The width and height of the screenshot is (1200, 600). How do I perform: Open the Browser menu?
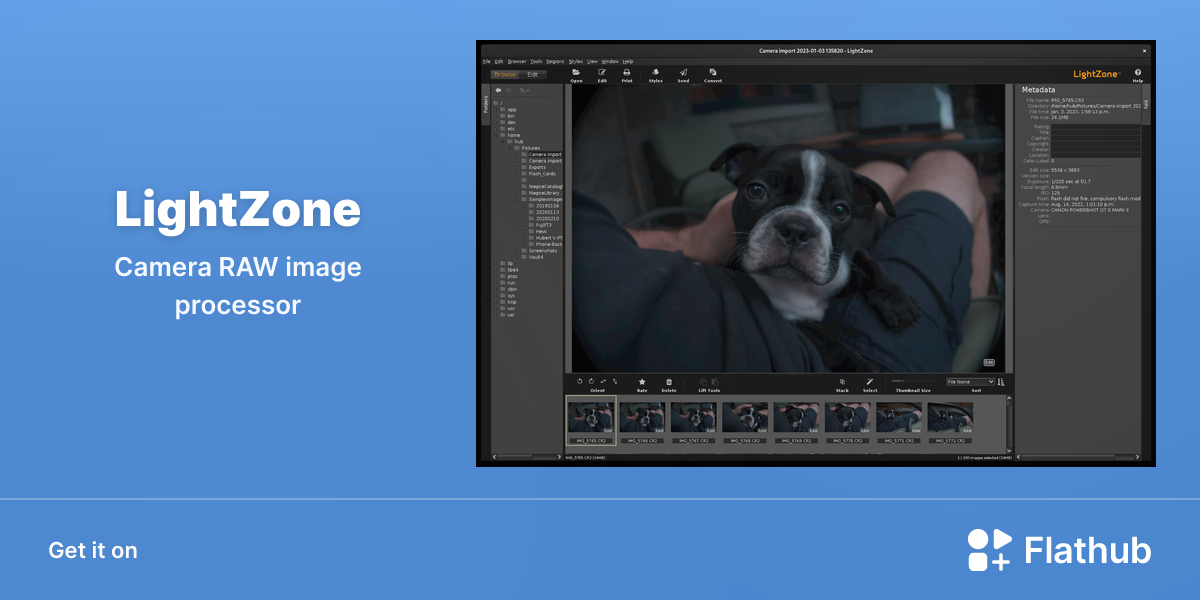pyautogui.click(x=517, y=61)
